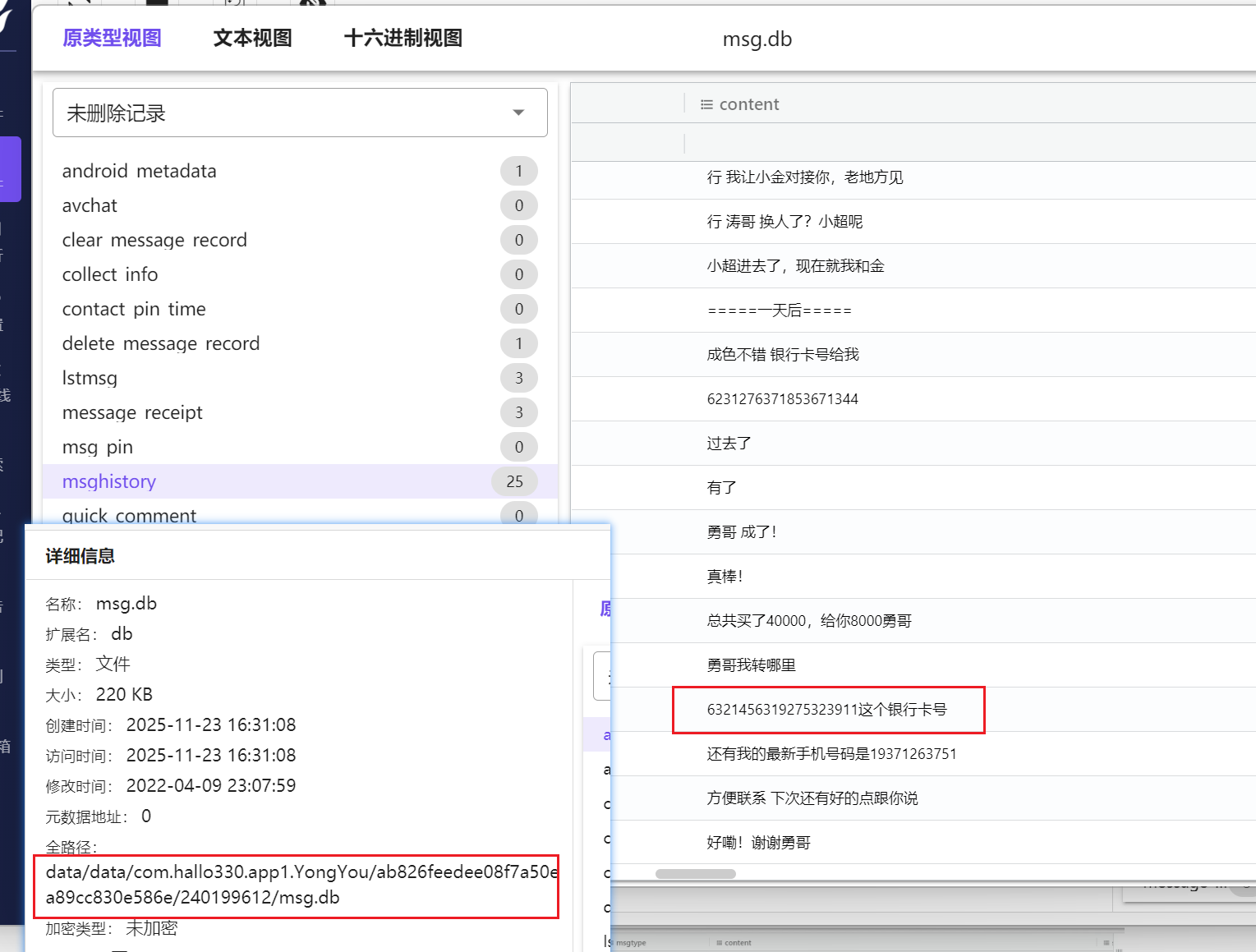Select clear message record table
The width and height of the screenshot is (1256, 952).
click(154, 240)
